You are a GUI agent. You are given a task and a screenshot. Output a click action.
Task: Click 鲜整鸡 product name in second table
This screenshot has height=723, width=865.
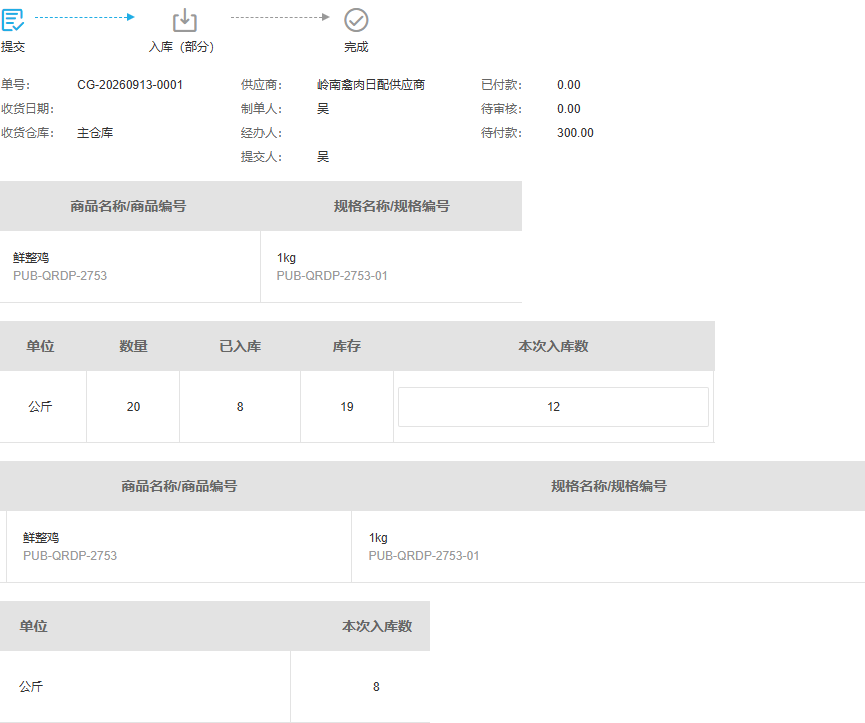pyautogui.click(x=41, y=538)
